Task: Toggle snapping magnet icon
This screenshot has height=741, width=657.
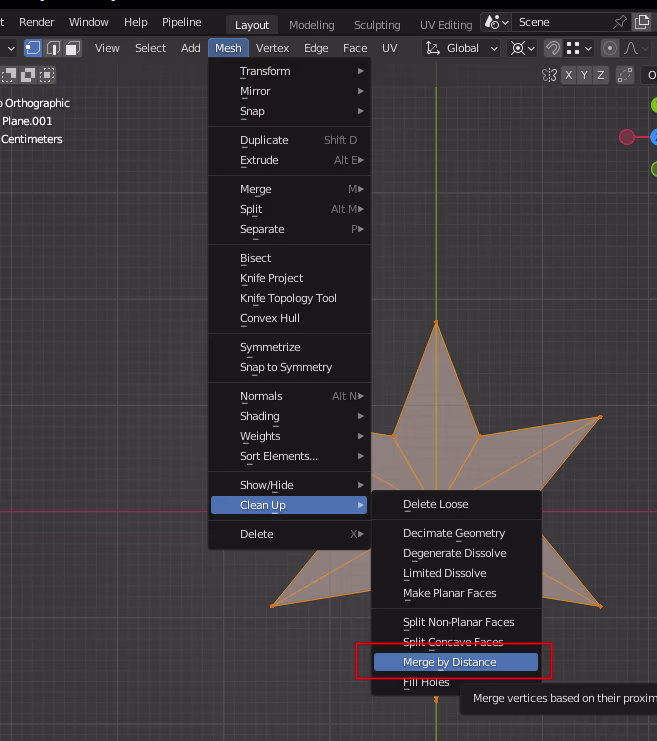Action: point(553,48)
